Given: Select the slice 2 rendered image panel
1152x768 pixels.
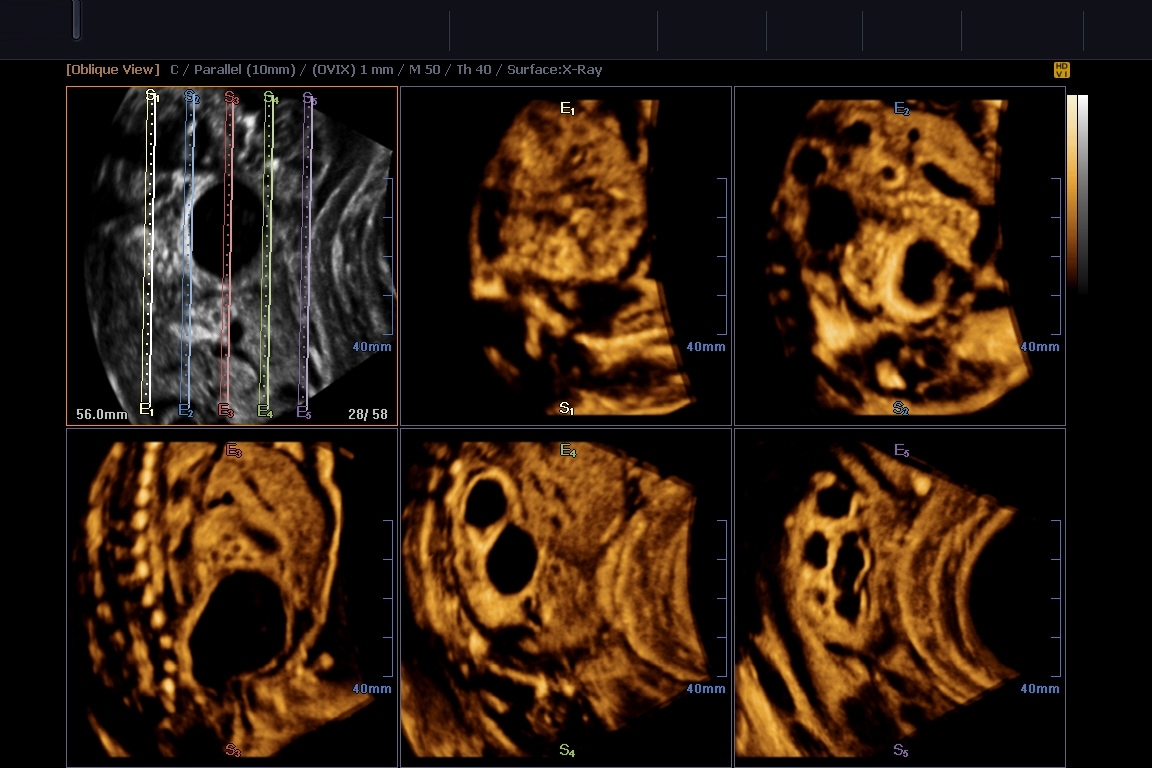Looking at the screenshot, I should click(x=899, y=256).
